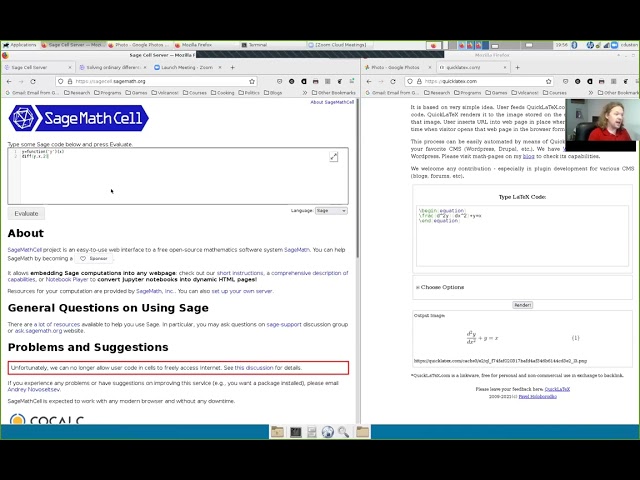The image size is (640, 480).
Task: Go back in the quicklatex window
Action: [x=369, y=81]
